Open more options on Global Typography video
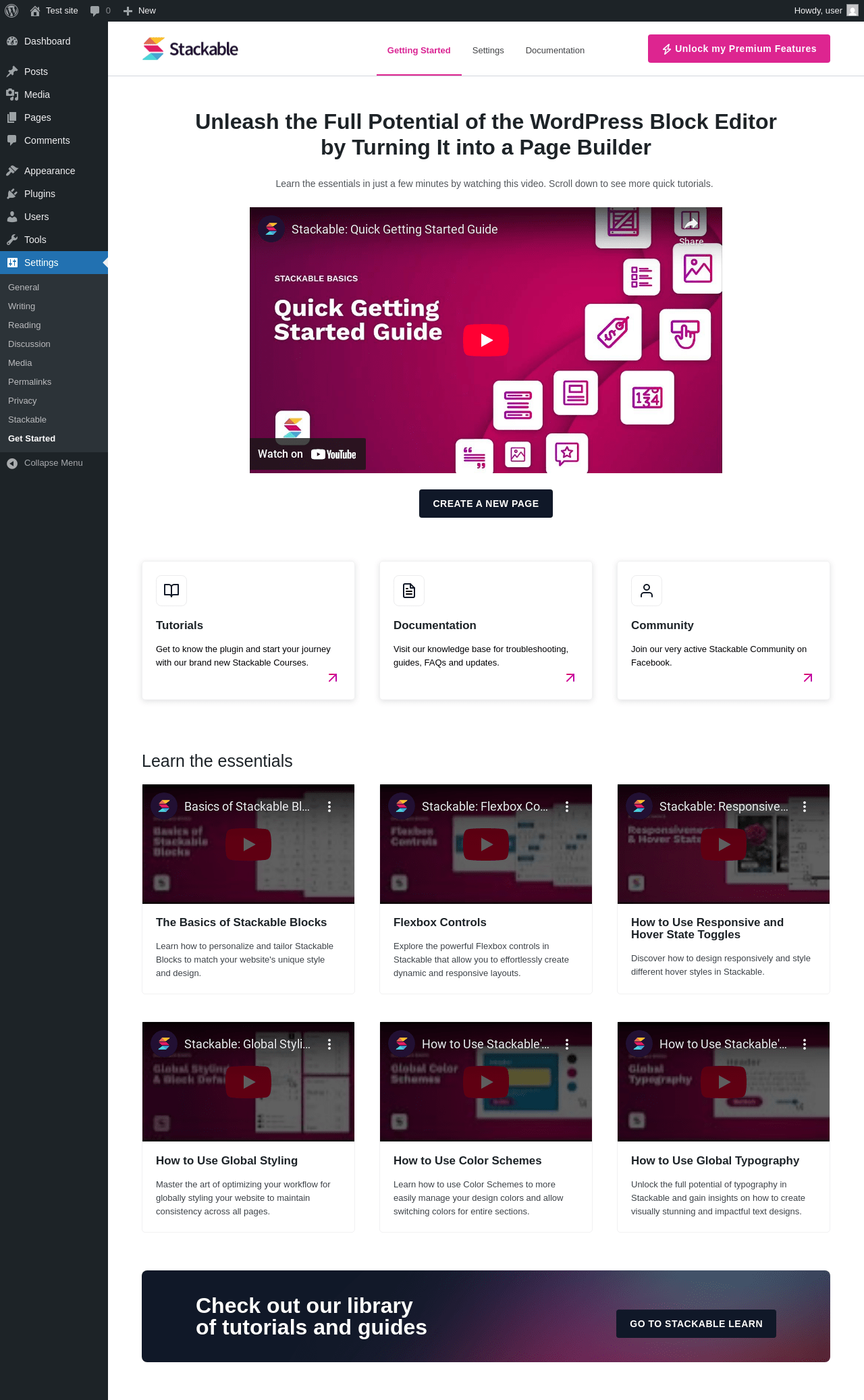The height and width of the screenshot is (1400, 864). [805, 1044]
